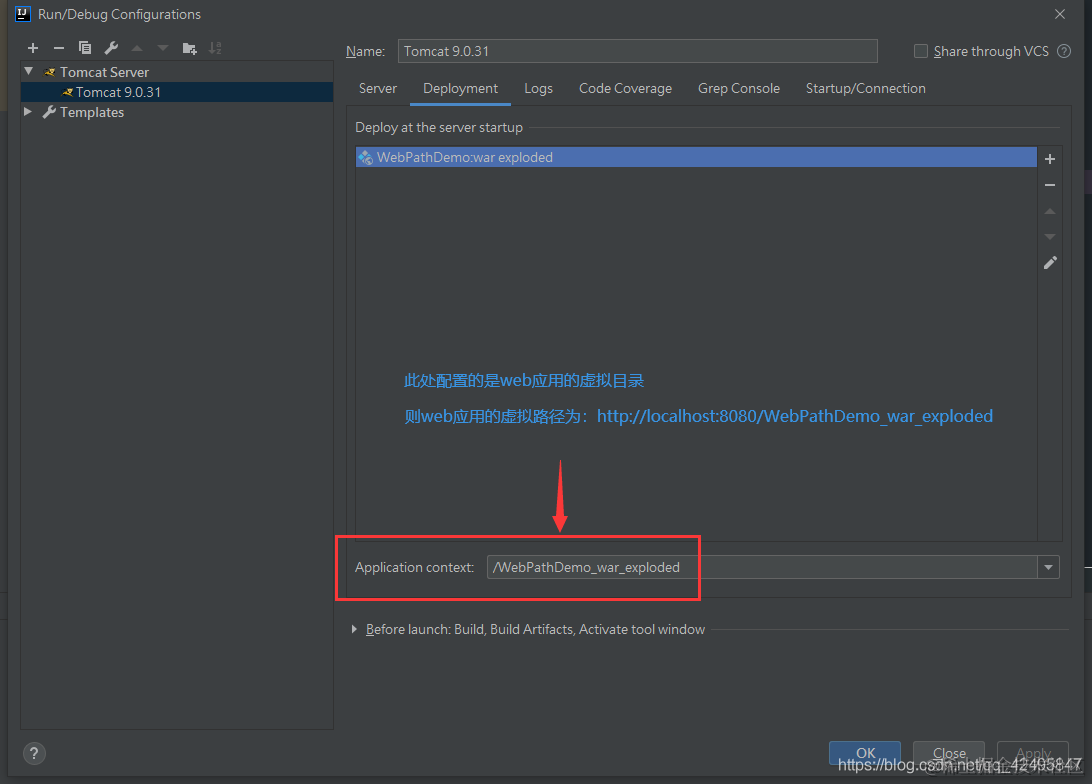The width and height of the screenshot is (1092, 784).
Task: Close the Run/Debug Configurations dialog
Action: click(x=1060, y=14)
